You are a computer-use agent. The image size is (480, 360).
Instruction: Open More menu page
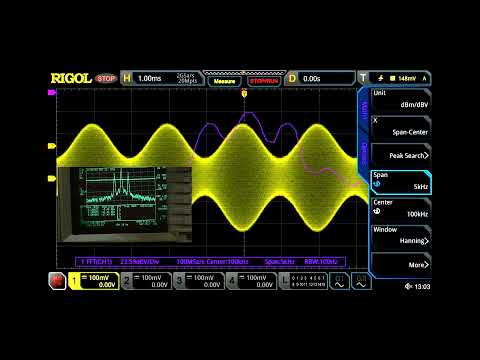click(401, 264)
